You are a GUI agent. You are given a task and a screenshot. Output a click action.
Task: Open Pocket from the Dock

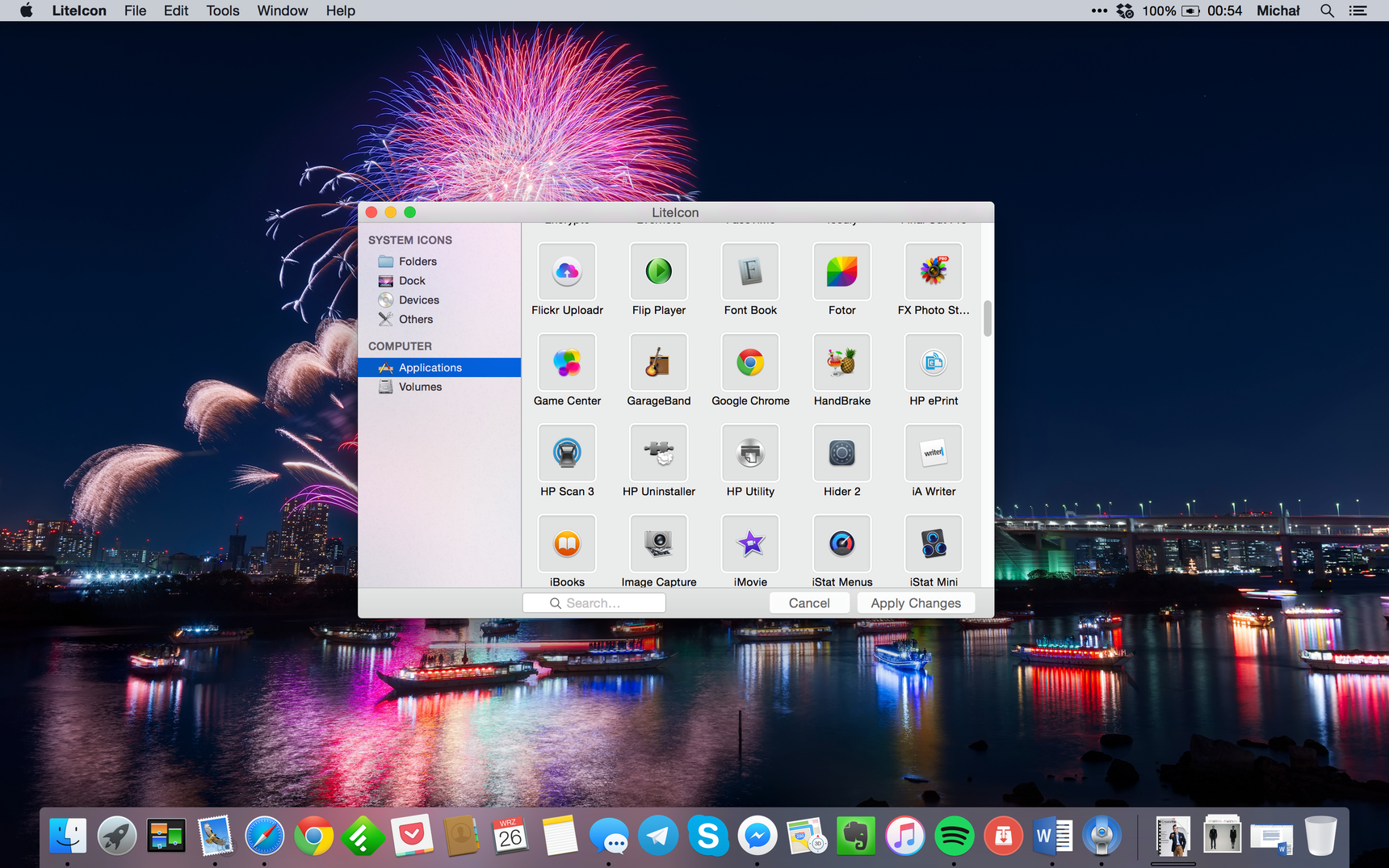coord(412,837)
